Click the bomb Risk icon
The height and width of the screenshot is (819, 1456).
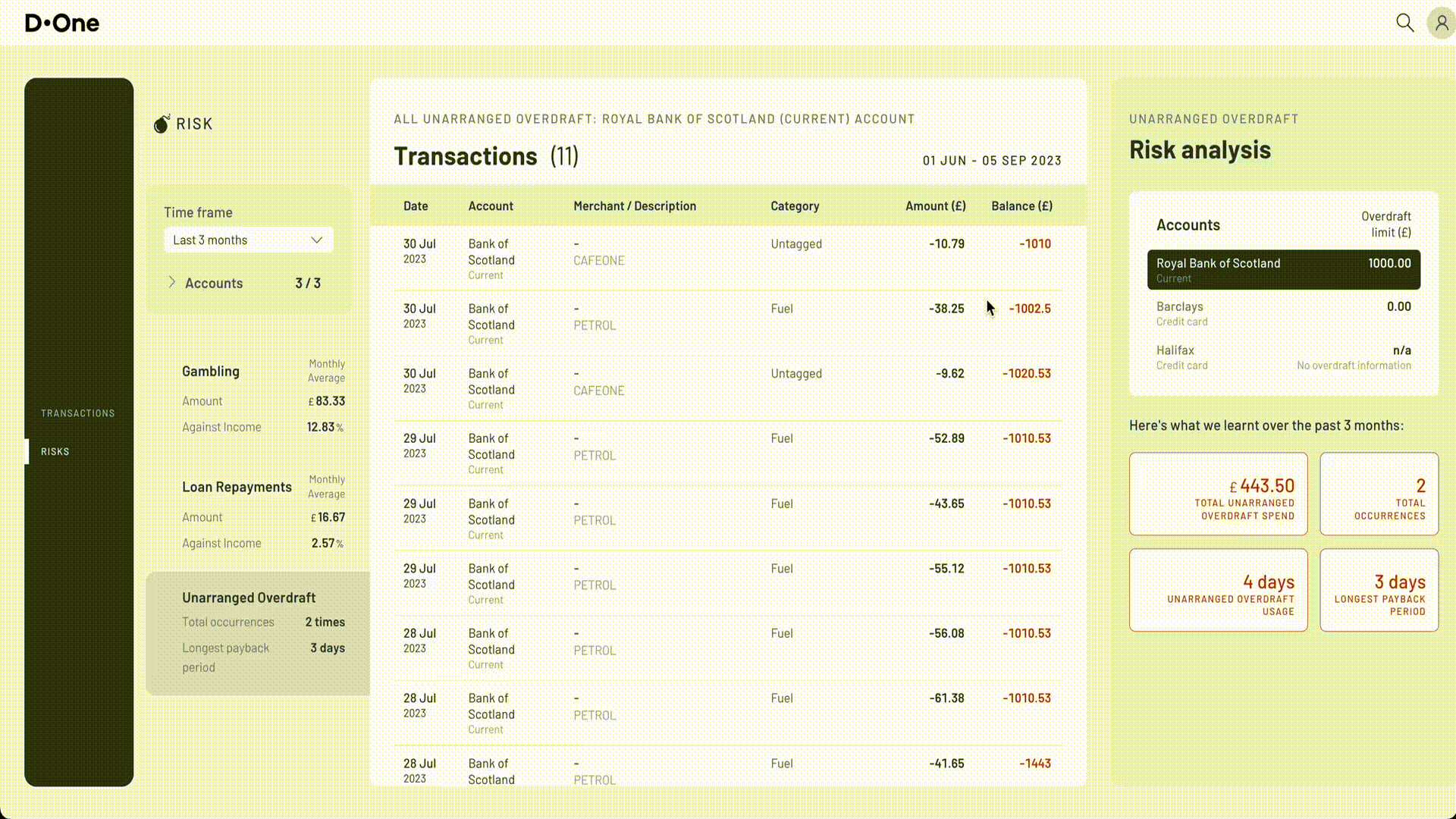162,124
